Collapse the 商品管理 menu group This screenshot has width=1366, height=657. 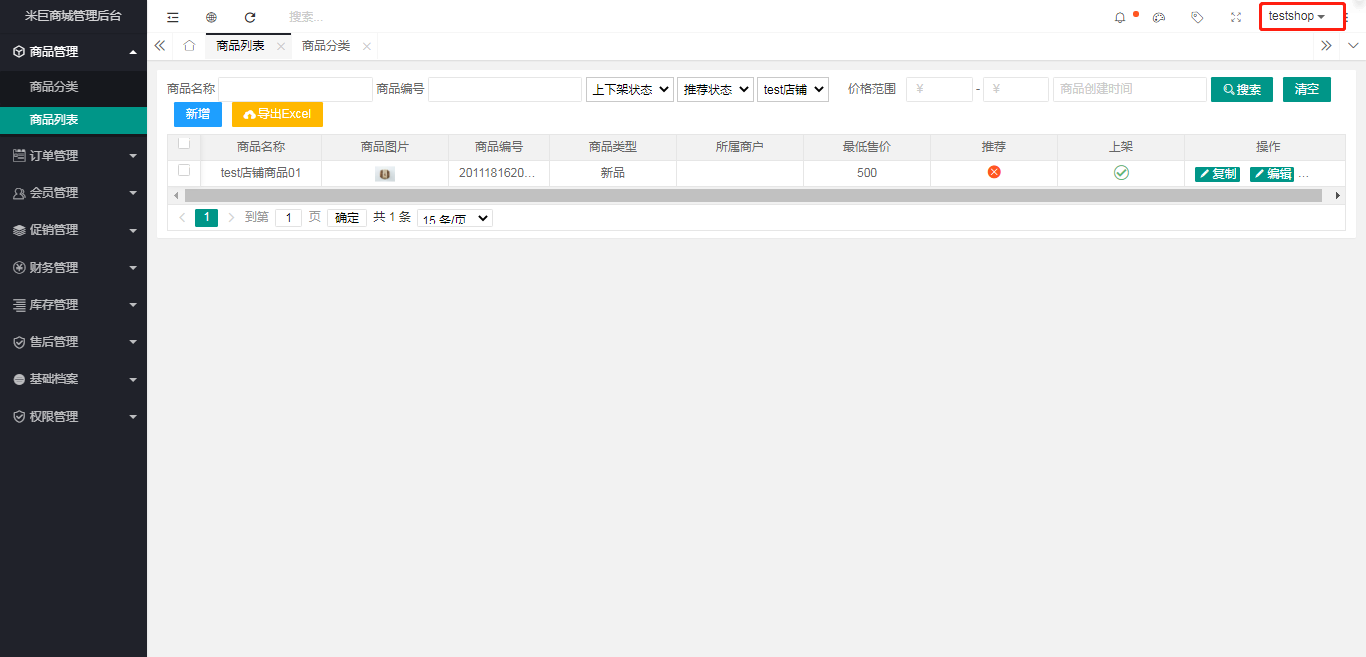73,52
